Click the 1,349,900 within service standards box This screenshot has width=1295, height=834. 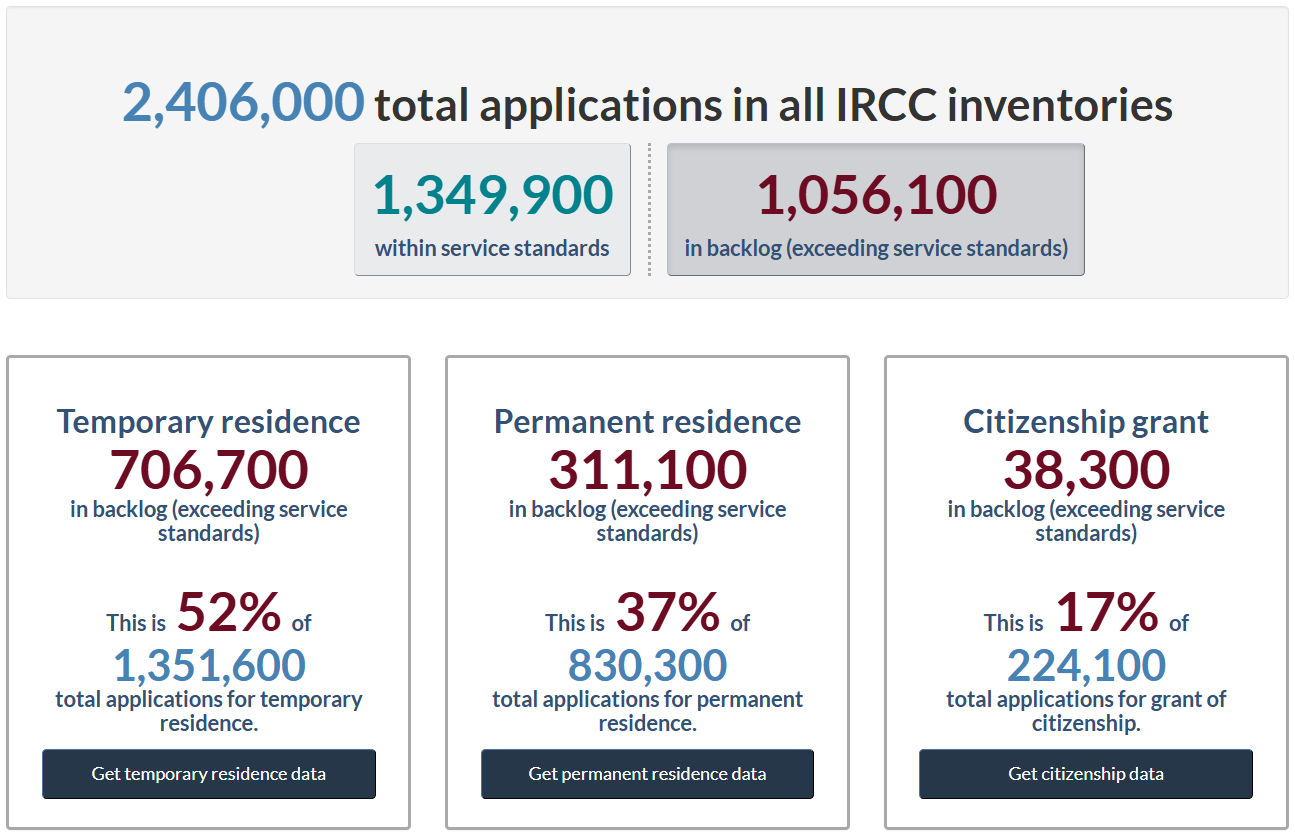coord(492,209)
